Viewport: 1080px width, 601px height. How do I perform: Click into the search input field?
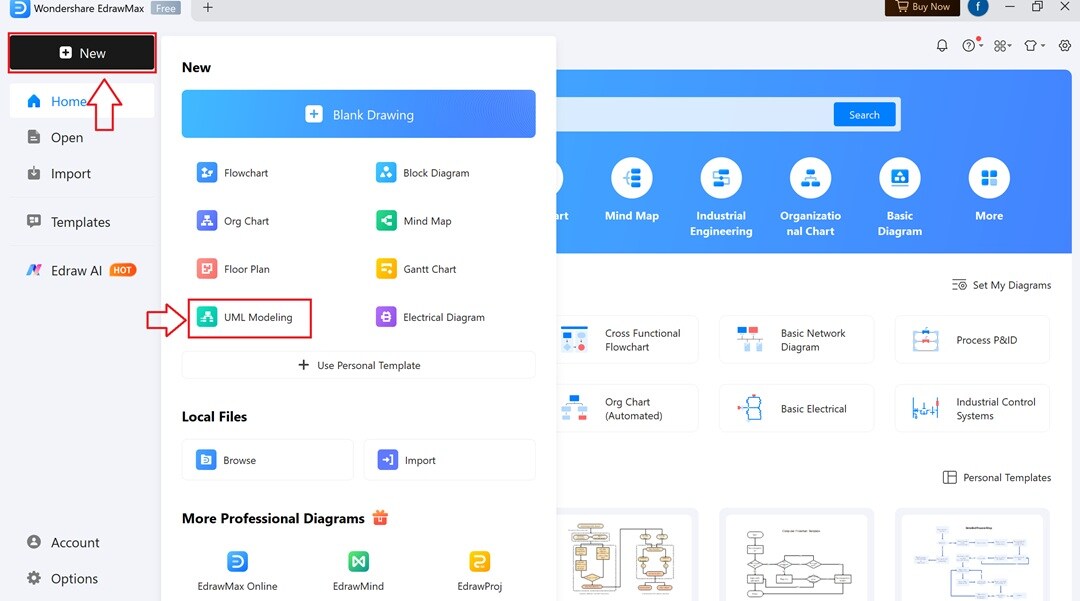pyautogui.click(x=694, y=114)
